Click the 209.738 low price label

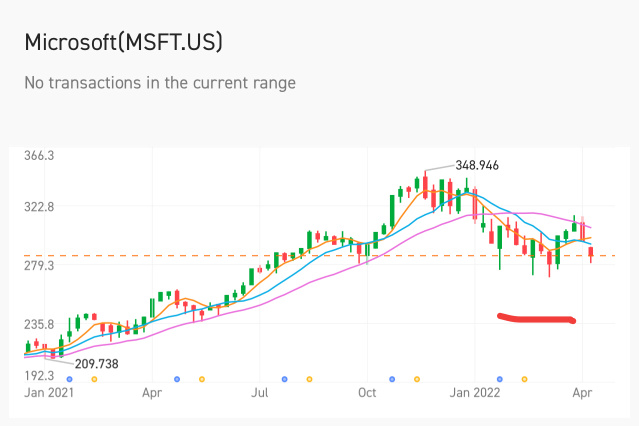coord(96,364)
